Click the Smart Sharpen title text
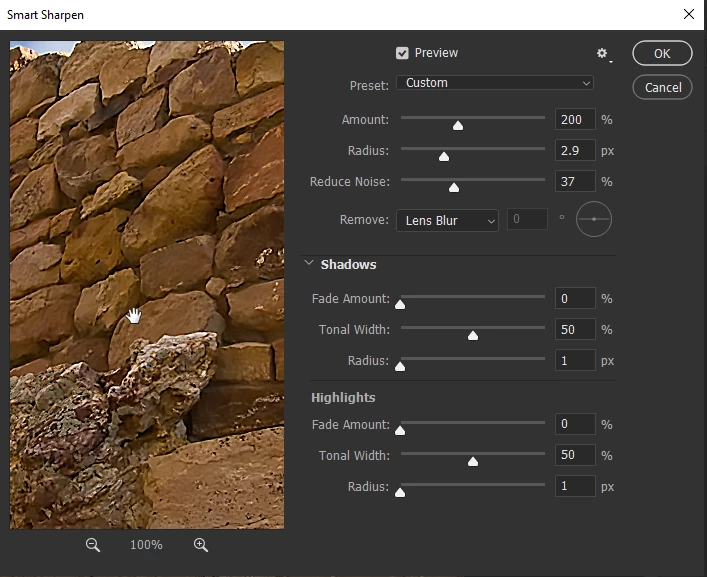707x577 pixels. [46, 15]
